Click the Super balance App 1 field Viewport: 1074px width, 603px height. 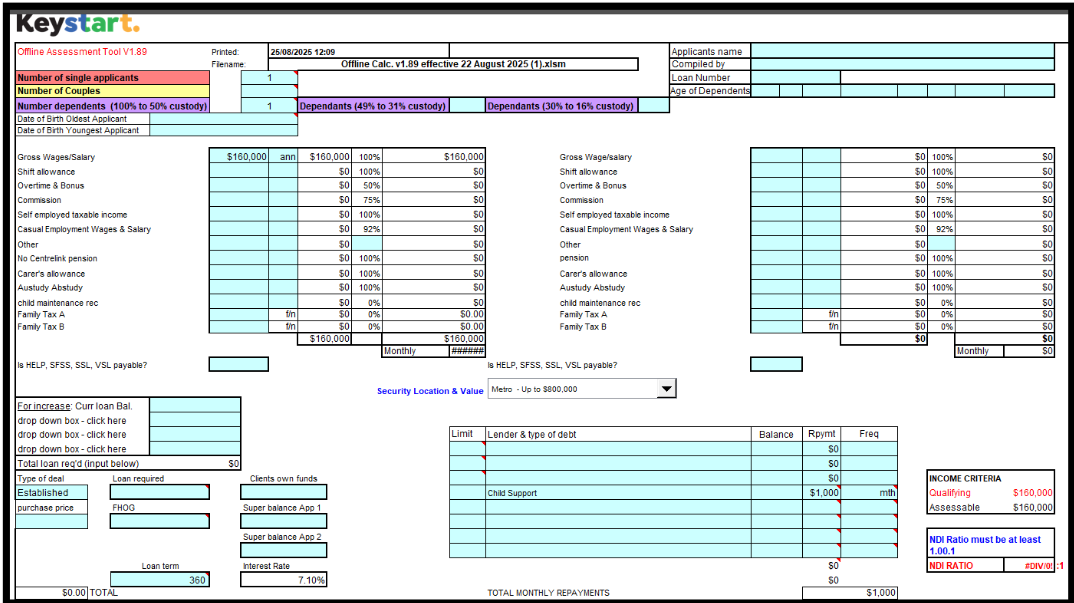[283, 521]
